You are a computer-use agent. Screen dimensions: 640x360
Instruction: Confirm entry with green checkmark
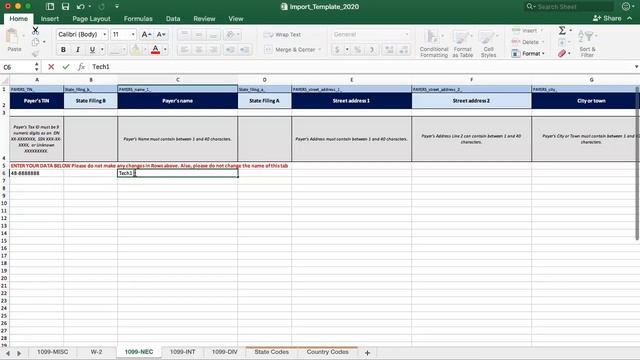click(x=66, y=67)
